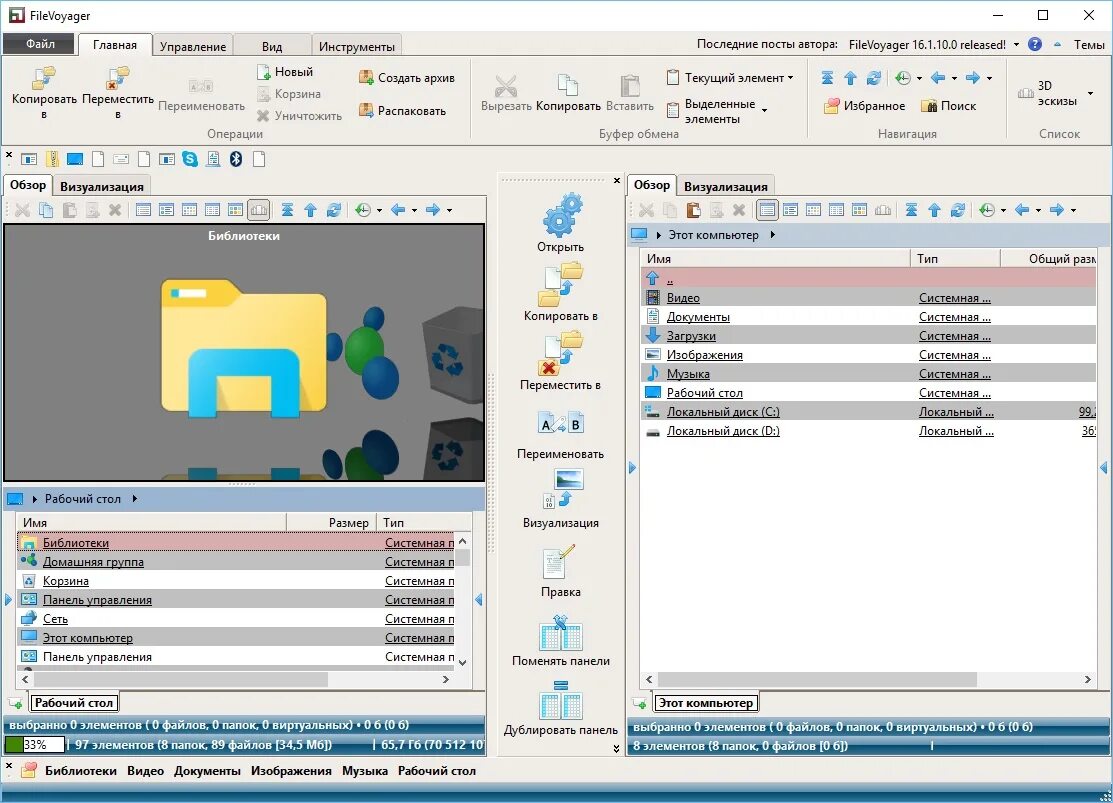The image size is (1113, 803).
Task: Click the help question mark icon
Action: [x=1035, y=44]
